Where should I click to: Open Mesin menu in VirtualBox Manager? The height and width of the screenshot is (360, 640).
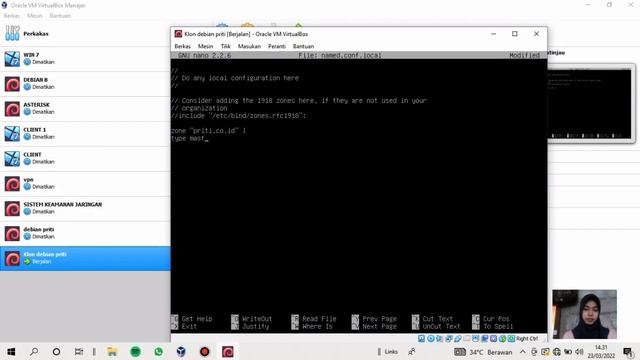click(35, 16)
